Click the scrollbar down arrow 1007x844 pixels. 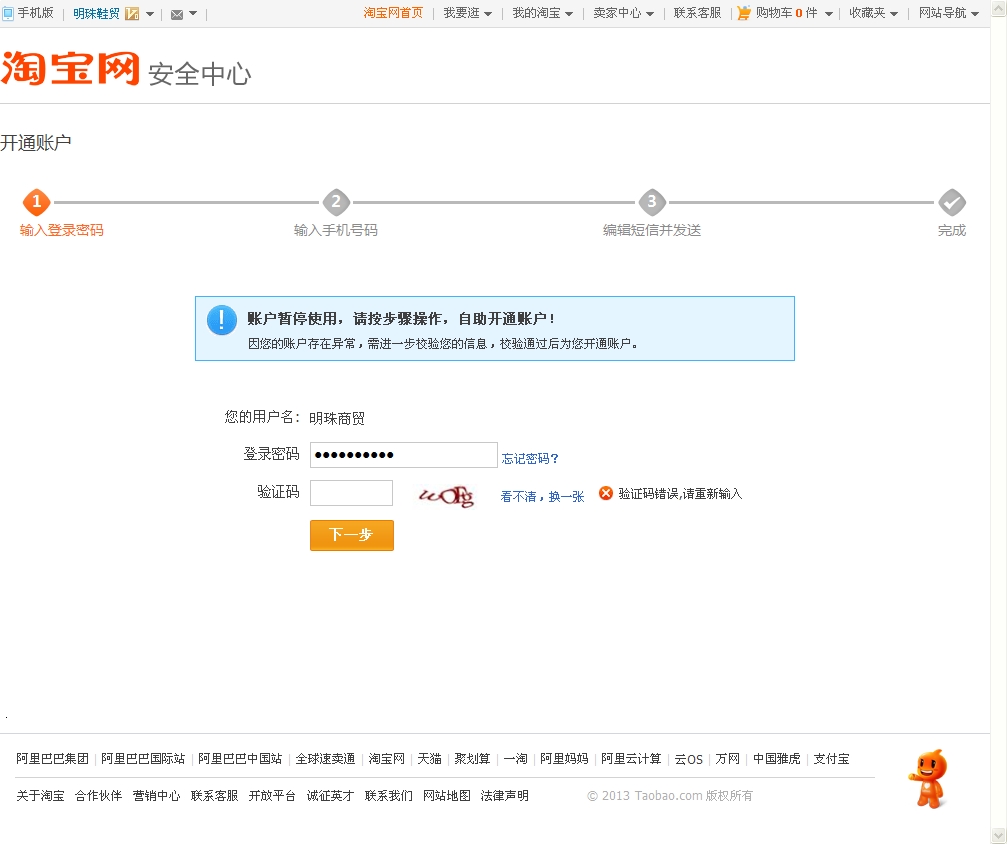(x=999, y=836)
